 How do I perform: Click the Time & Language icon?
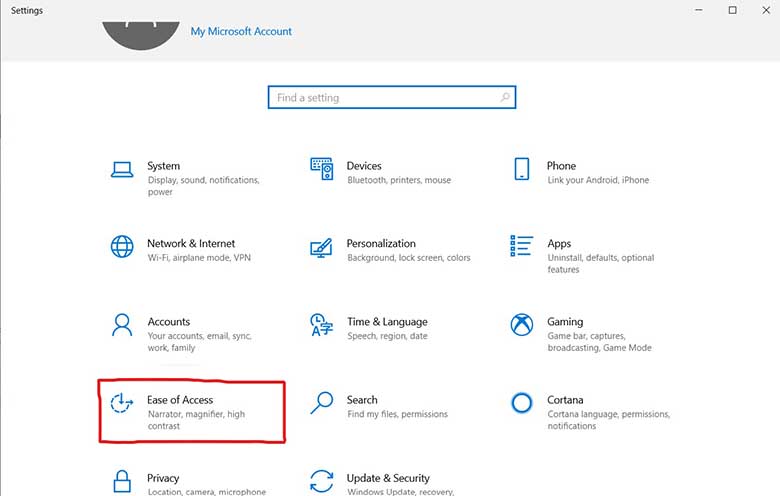(x=321, y=325)
